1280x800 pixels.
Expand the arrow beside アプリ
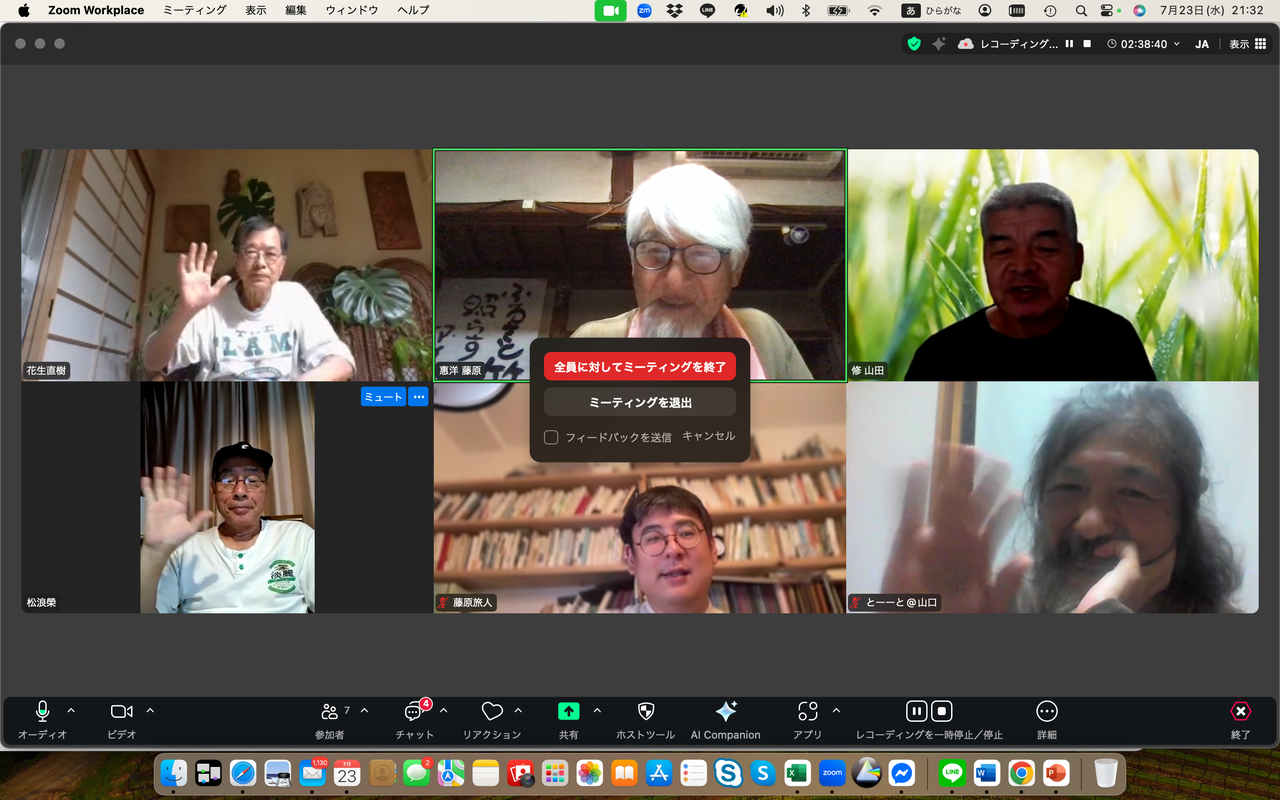pyautogui.click(x=836, y=711)
